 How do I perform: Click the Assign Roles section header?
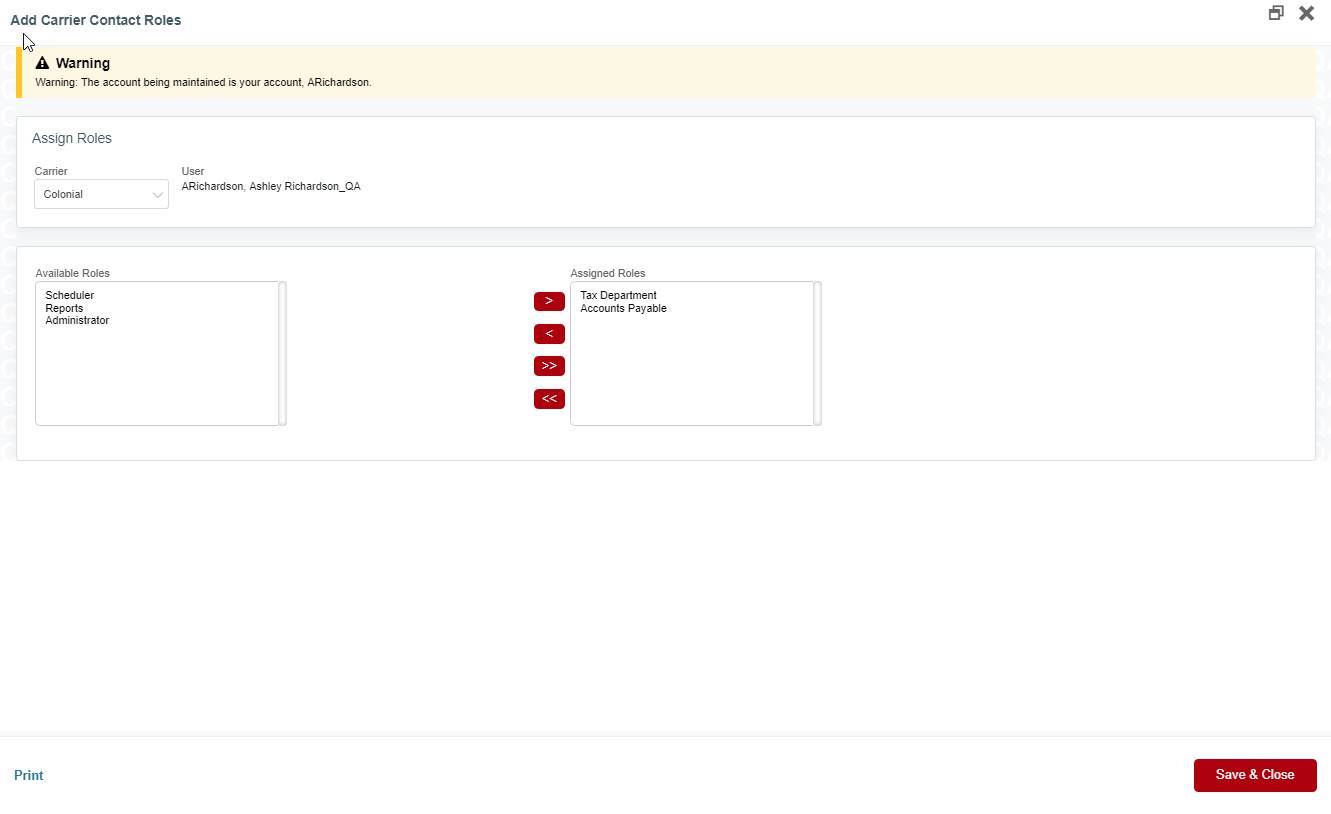coord(71,138)
